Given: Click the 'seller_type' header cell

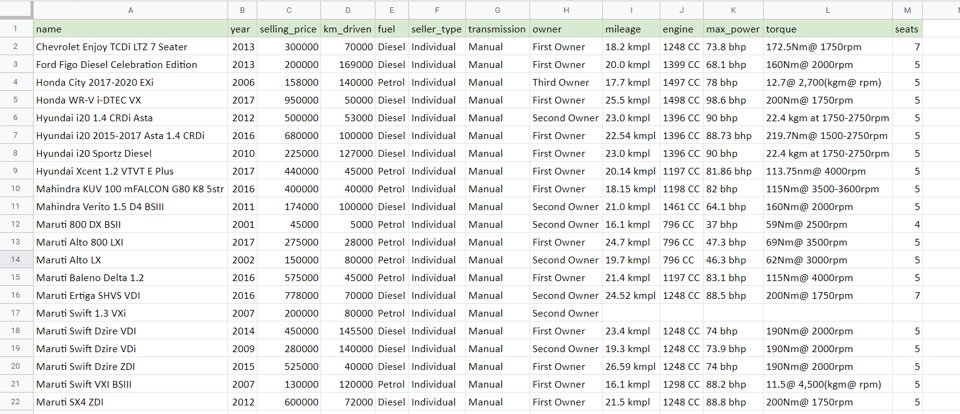Looking at the screenshot, I should 437,29.
